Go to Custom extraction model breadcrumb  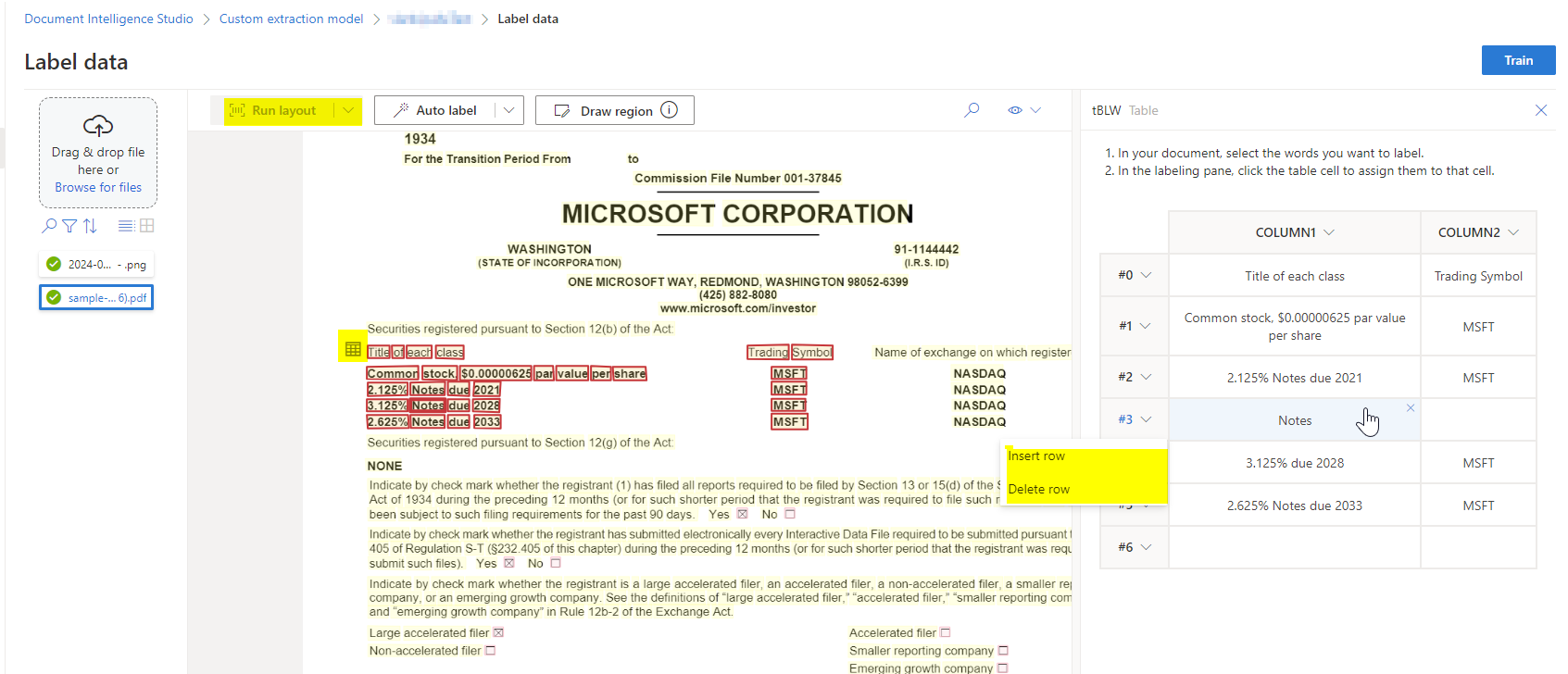coord(291,19)
